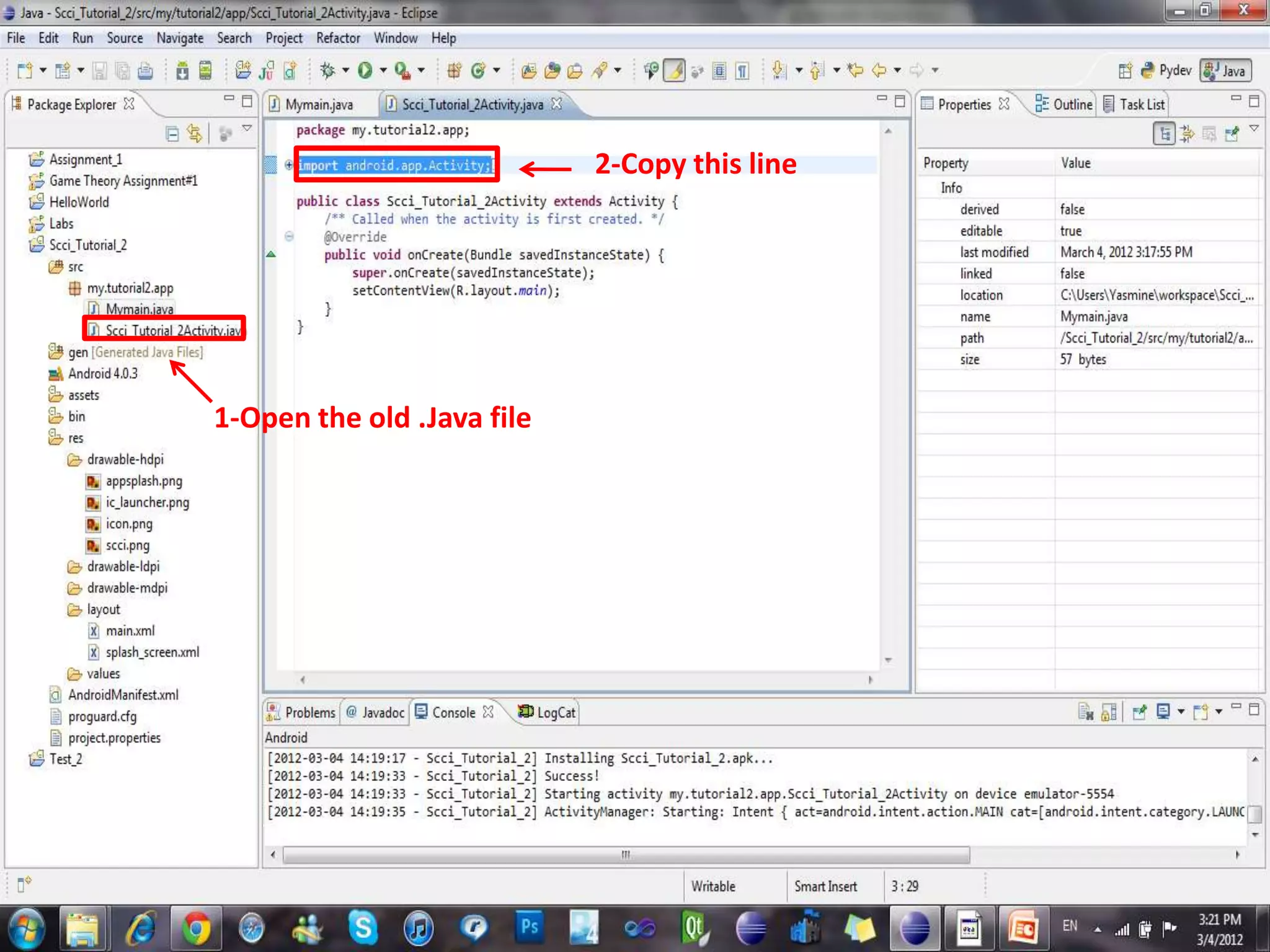
Task: Open the Refactor menu
Action: coord(338,38)
